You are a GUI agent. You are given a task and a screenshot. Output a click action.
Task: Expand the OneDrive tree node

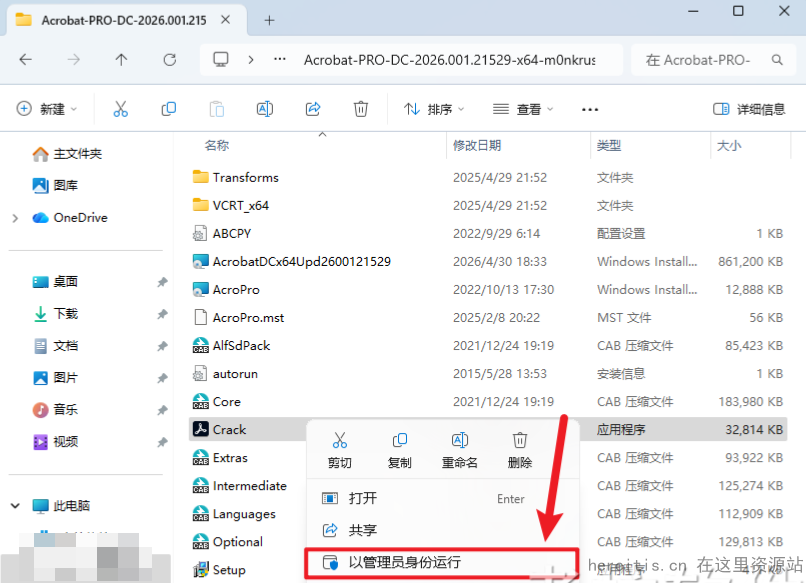(x=15, y=218)
